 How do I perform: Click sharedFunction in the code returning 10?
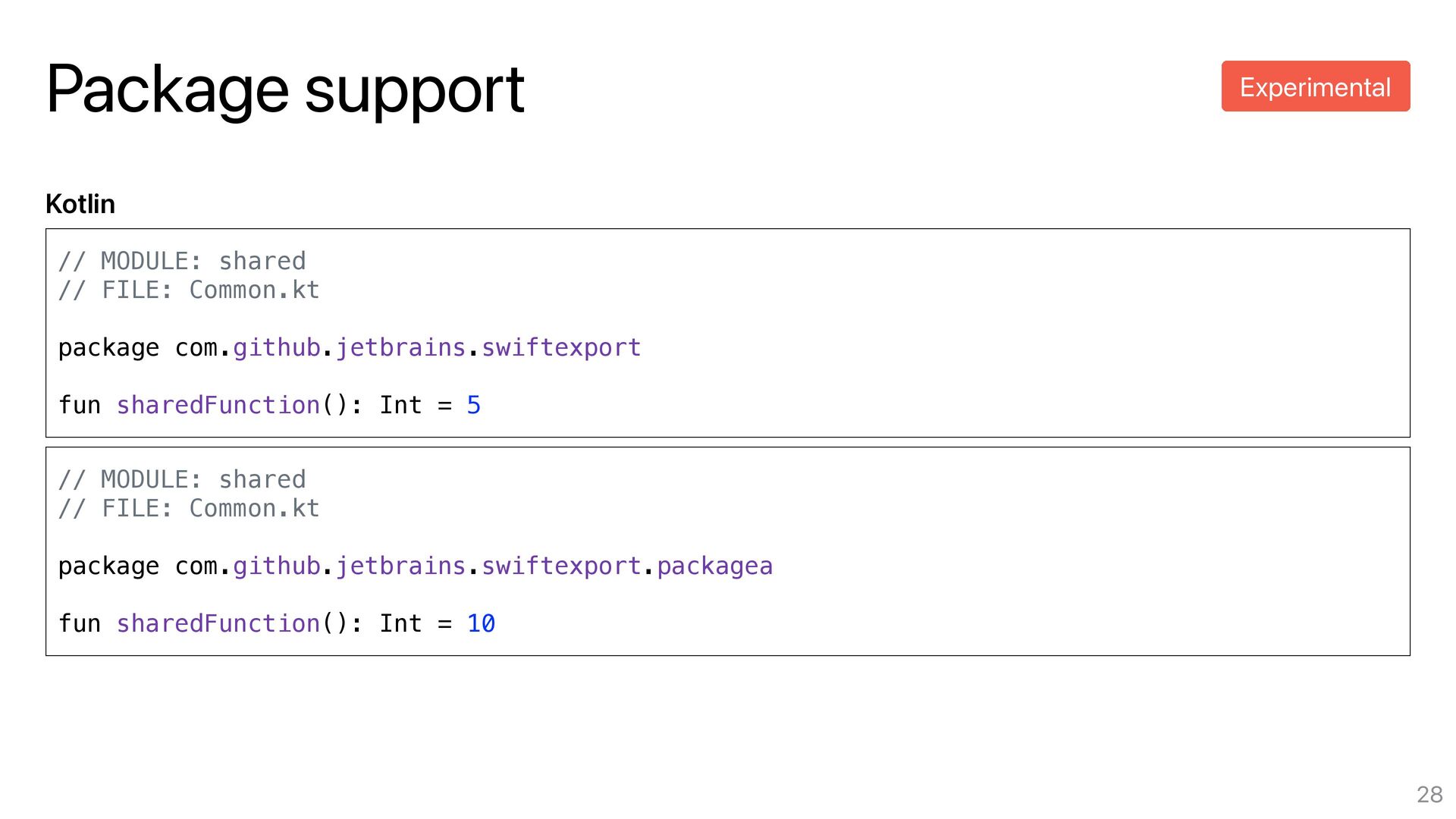tap(218, 623)
